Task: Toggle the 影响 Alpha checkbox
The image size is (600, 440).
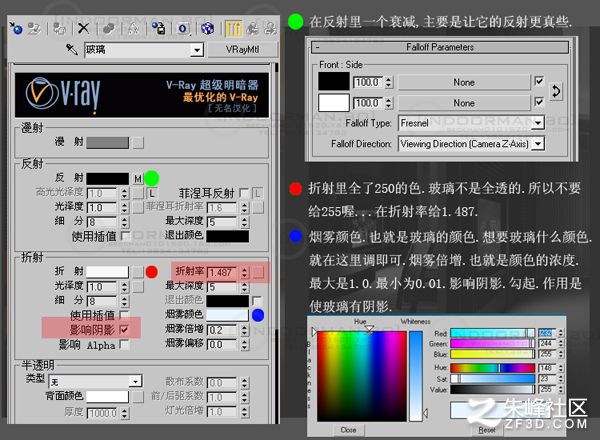Action: click(124, 345)
